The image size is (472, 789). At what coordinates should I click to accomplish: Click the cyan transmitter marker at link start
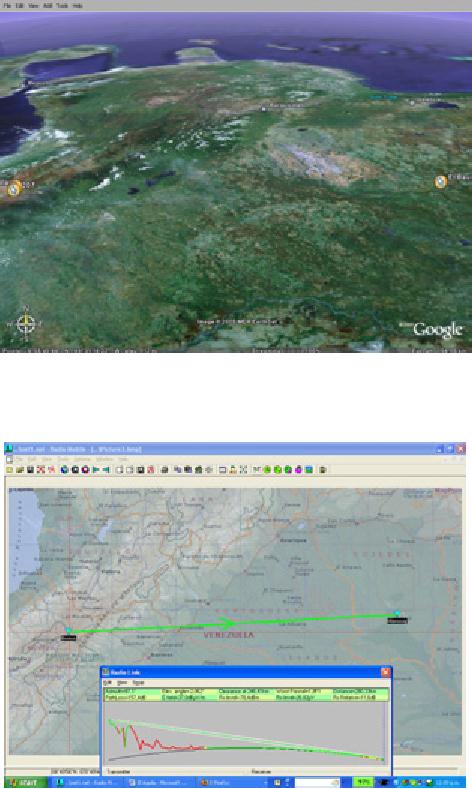click(68, 630)
